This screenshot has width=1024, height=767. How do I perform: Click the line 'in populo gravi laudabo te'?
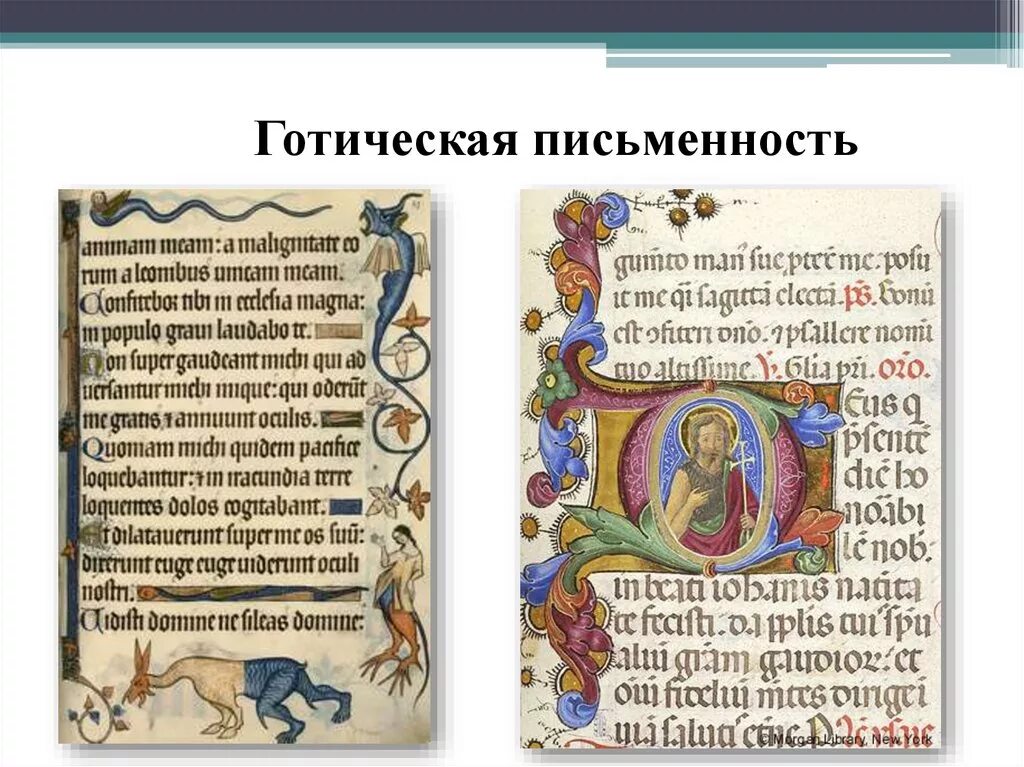point(197,331)
